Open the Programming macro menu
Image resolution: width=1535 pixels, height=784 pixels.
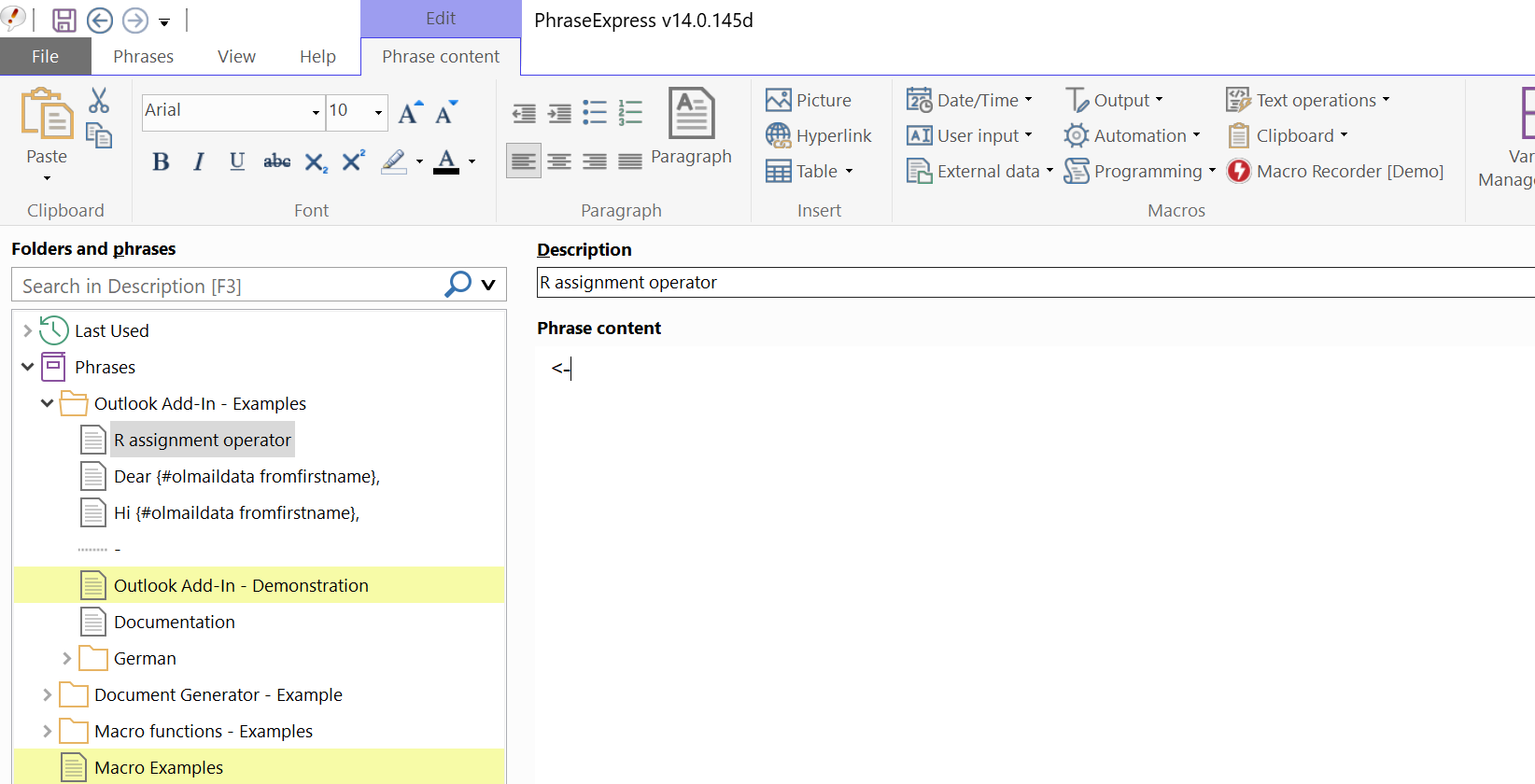pyautogui.click(x=1140, y=171)
